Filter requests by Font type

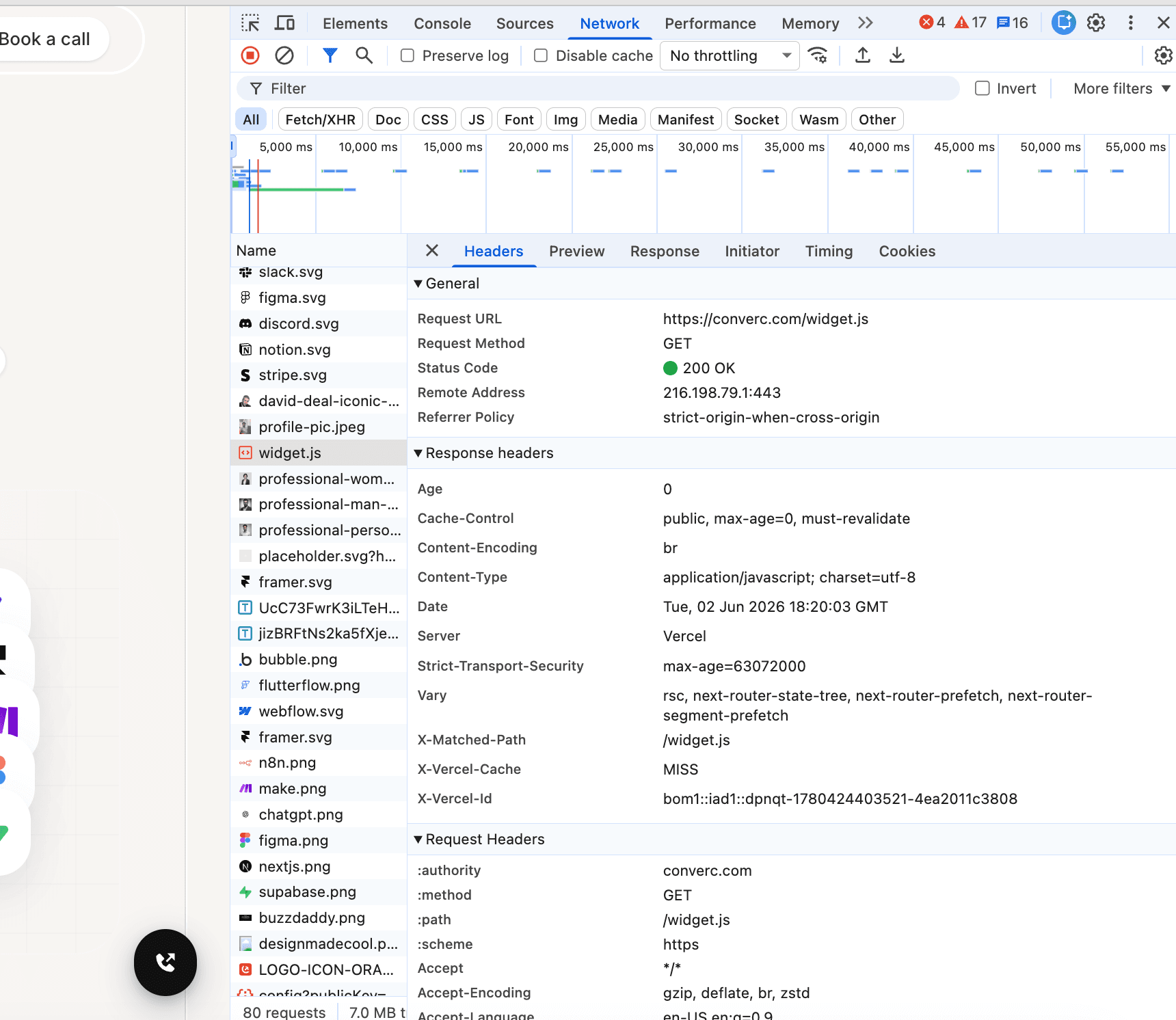tap(519, 120)
